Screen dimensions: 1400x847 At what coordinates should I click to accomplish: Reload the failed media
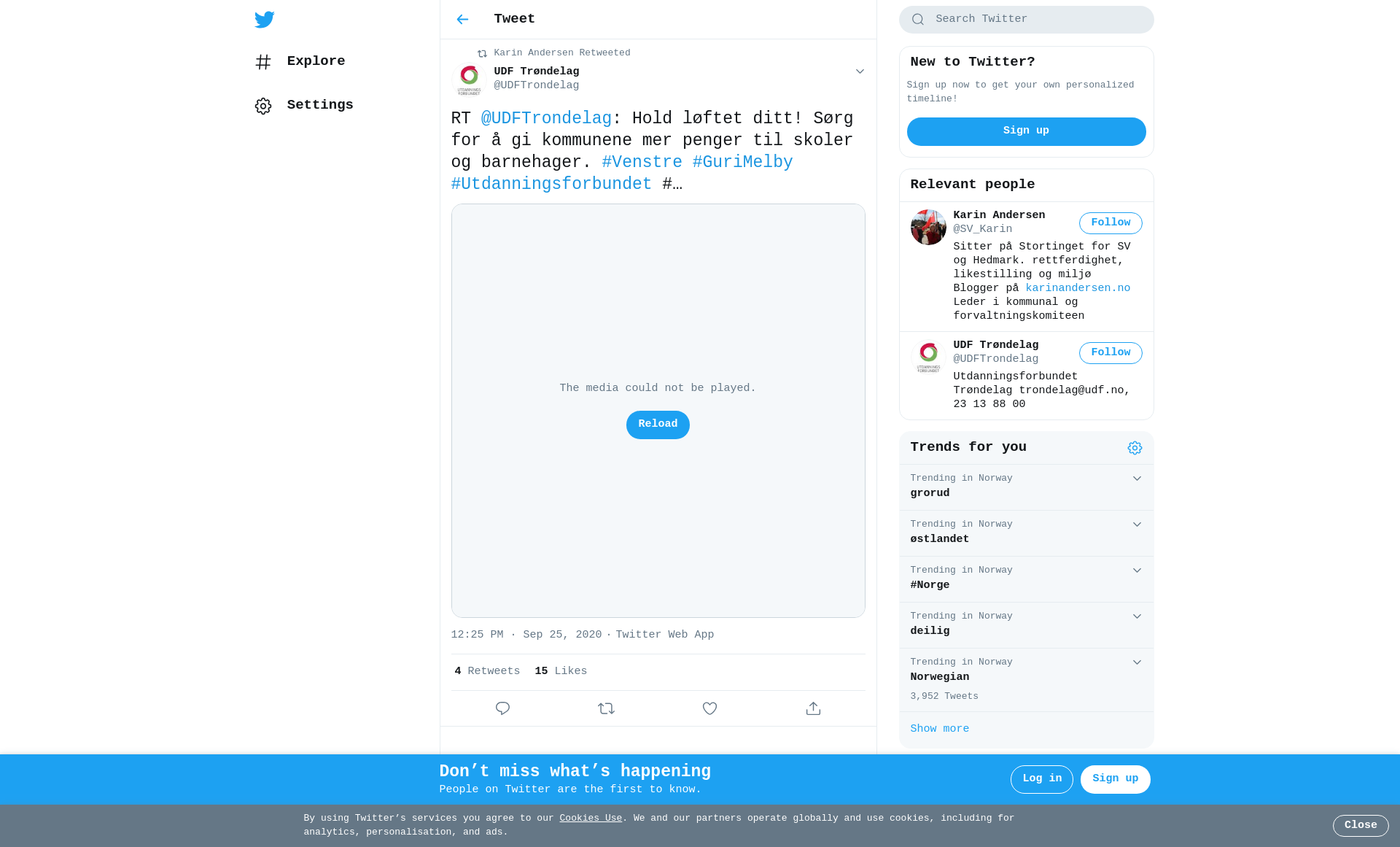(658, 425)
